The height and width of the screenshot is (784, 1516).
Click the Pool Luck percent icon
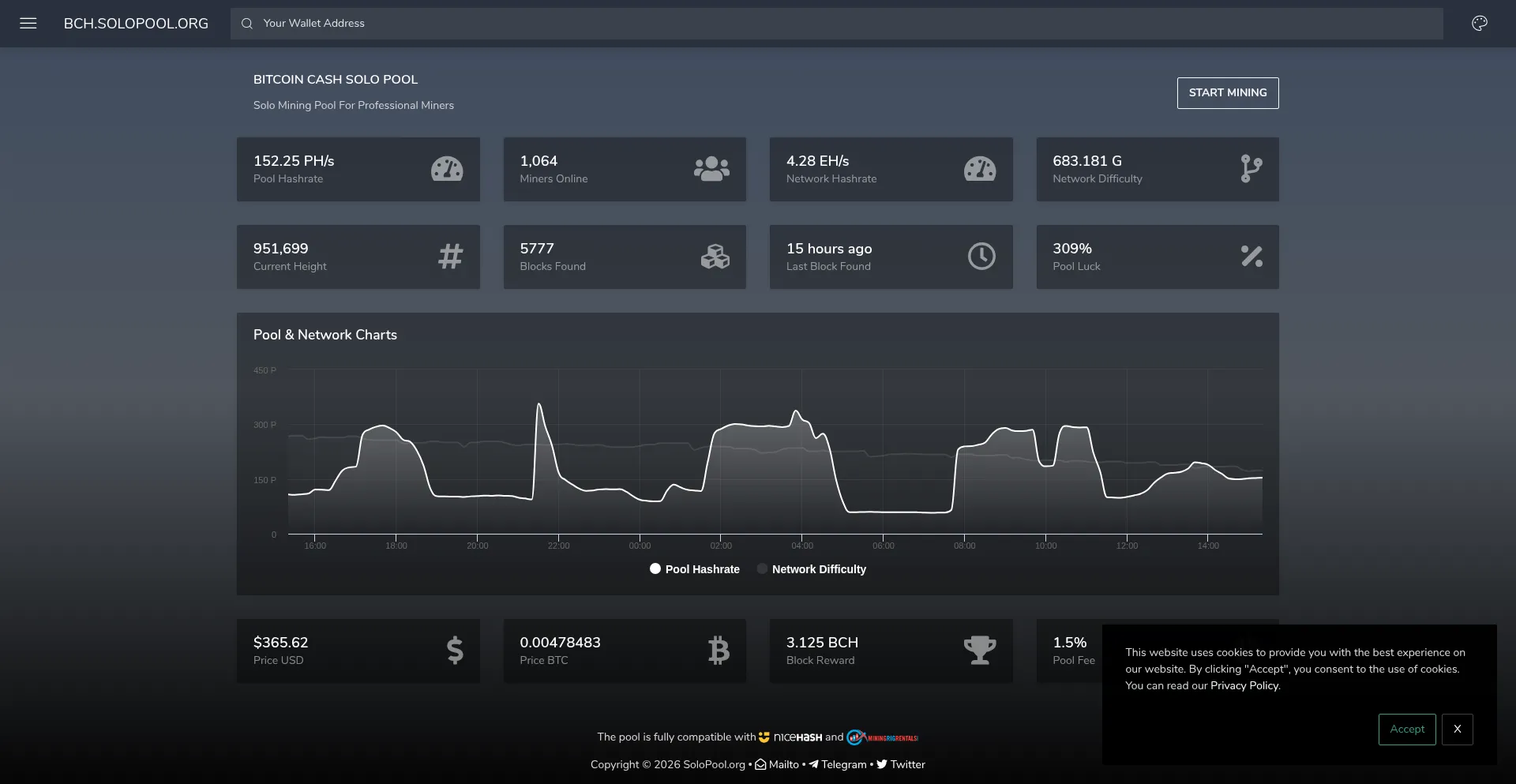pyautogui.click(x=1251, y=257)
